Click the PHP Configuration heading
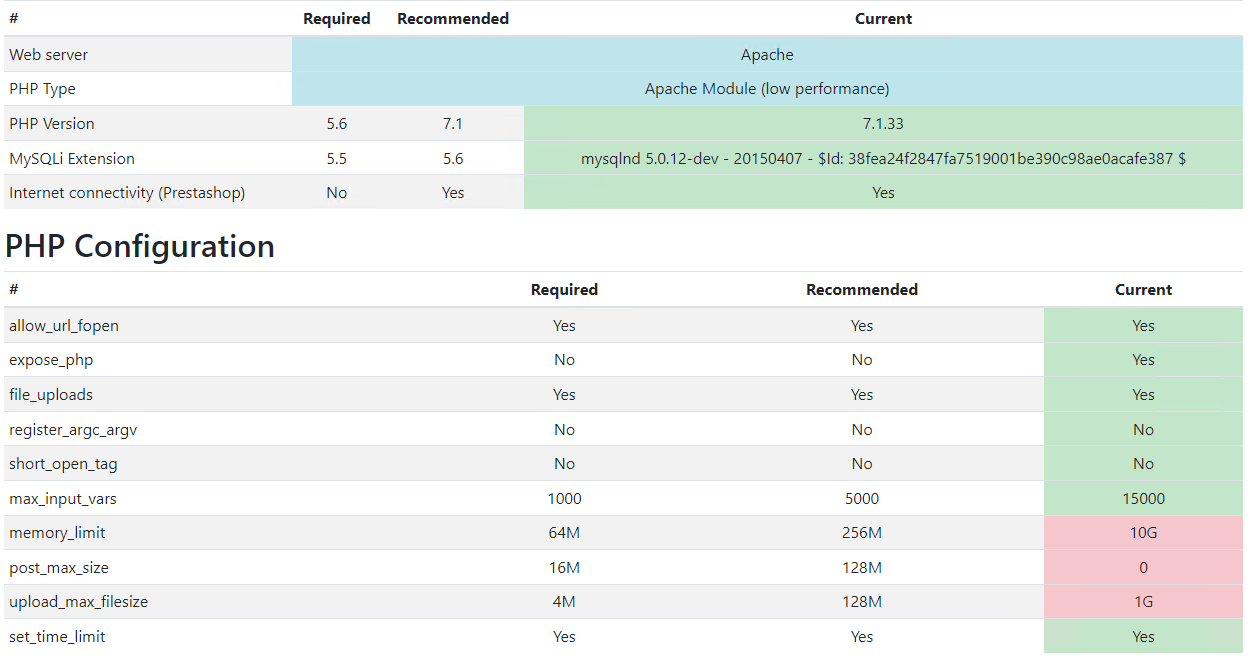Viewport: 1257px width, 664px height. coord(140,246)
